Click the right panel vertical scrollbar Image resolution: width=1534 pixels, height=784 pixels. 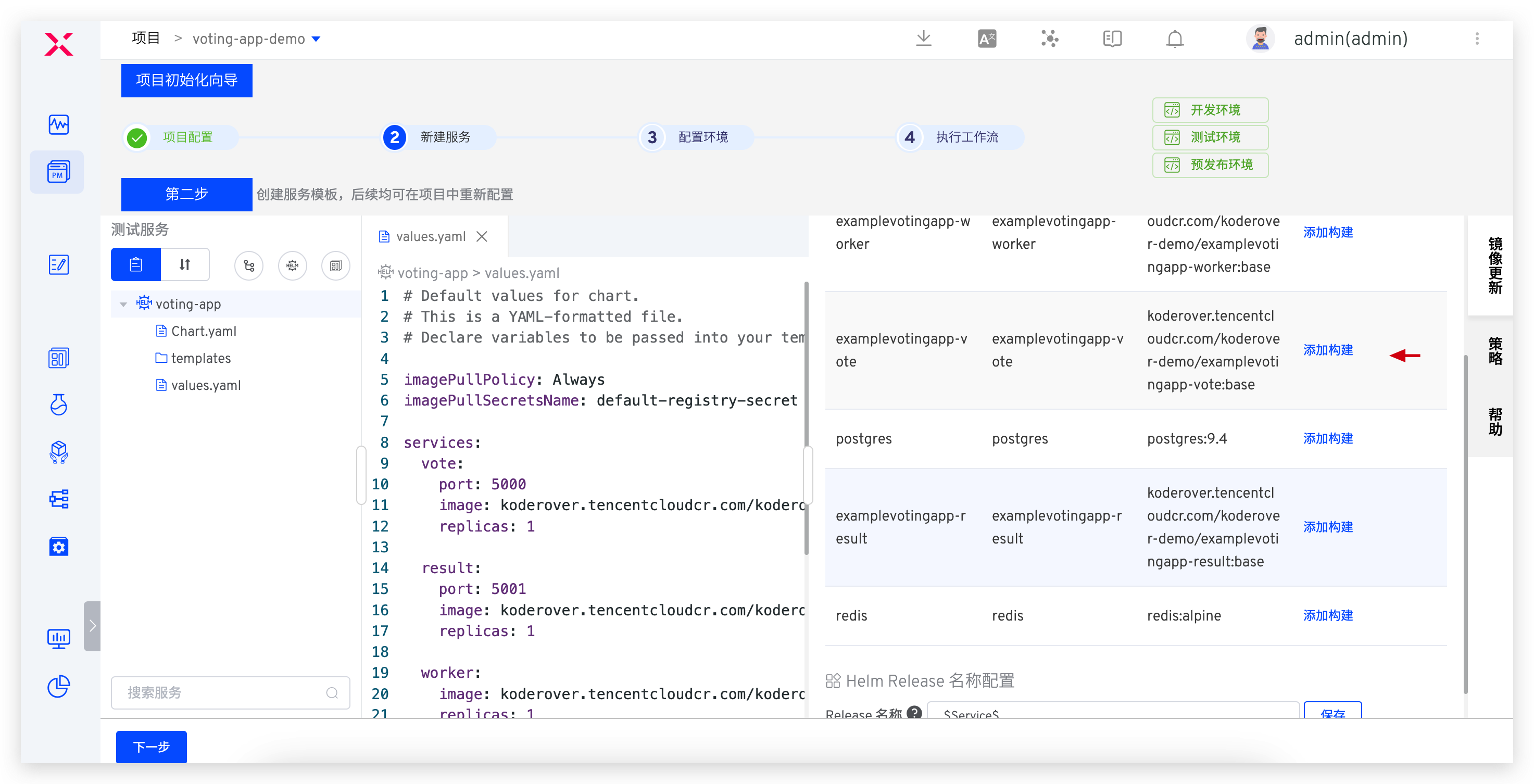(1465, 524)
